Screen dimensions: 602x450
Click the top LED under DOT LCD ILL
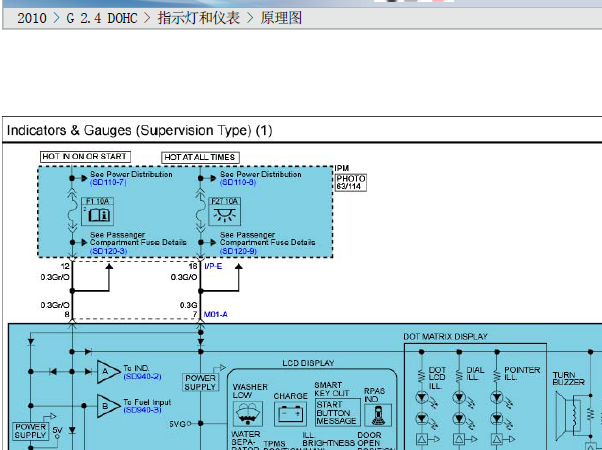422,397
